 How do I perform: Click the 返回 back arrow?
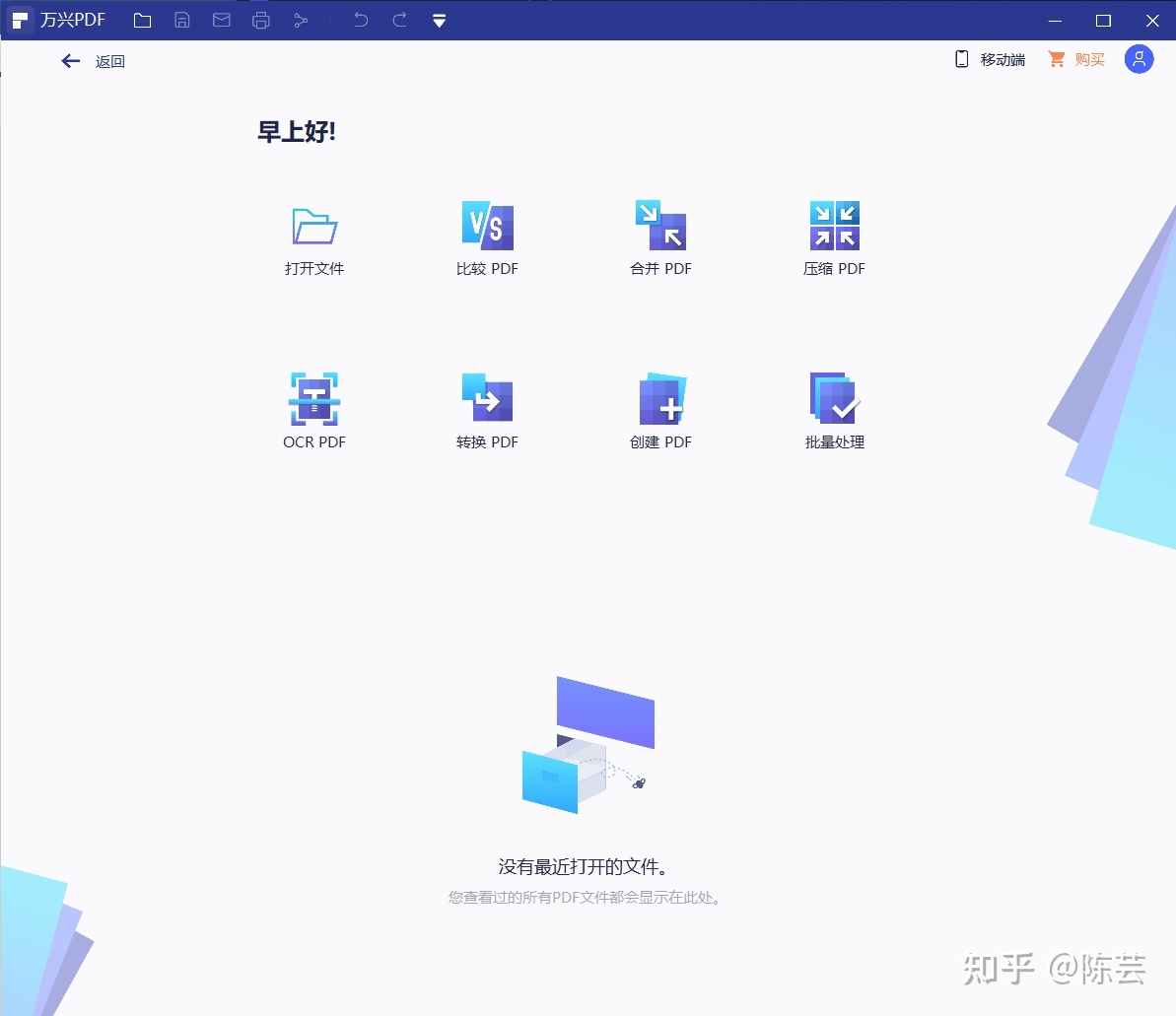coord(71,61)
